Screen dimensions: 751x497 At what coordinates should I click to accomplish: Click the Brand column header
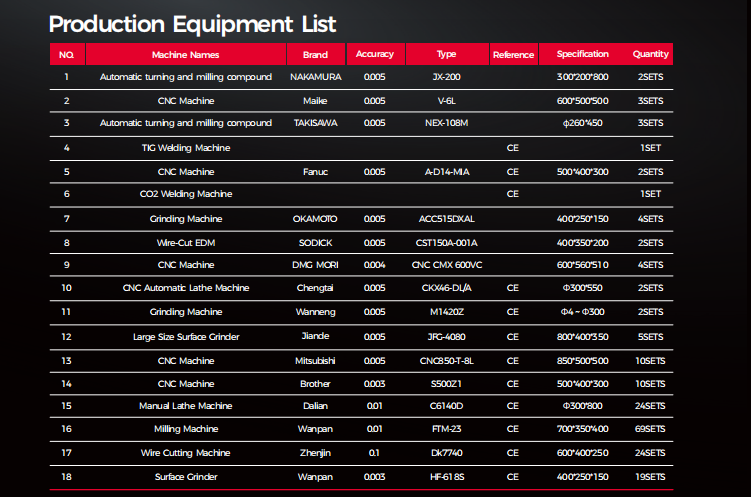[314, 54]
